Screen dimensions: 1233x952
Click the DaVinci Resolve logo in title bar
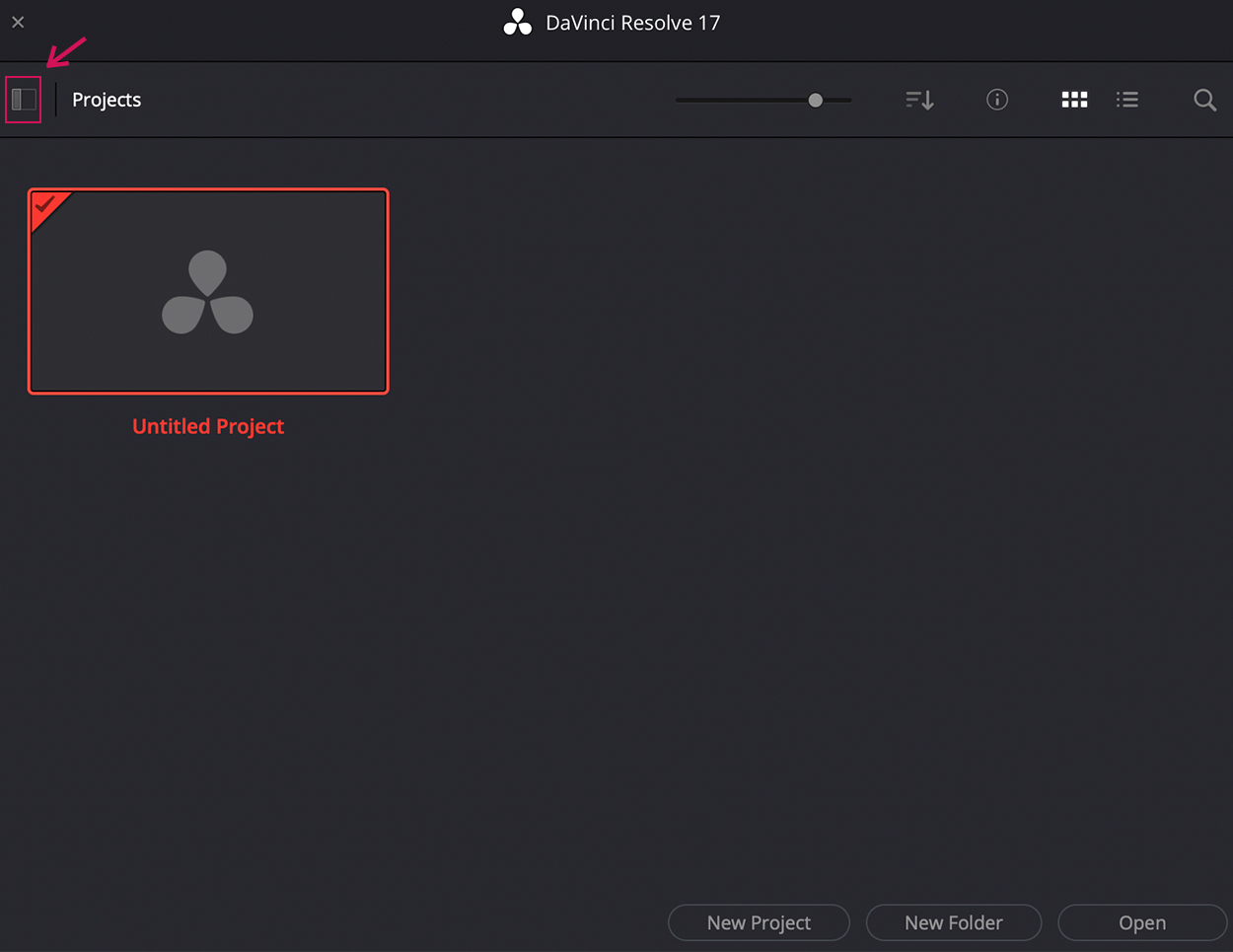(518, 23)
